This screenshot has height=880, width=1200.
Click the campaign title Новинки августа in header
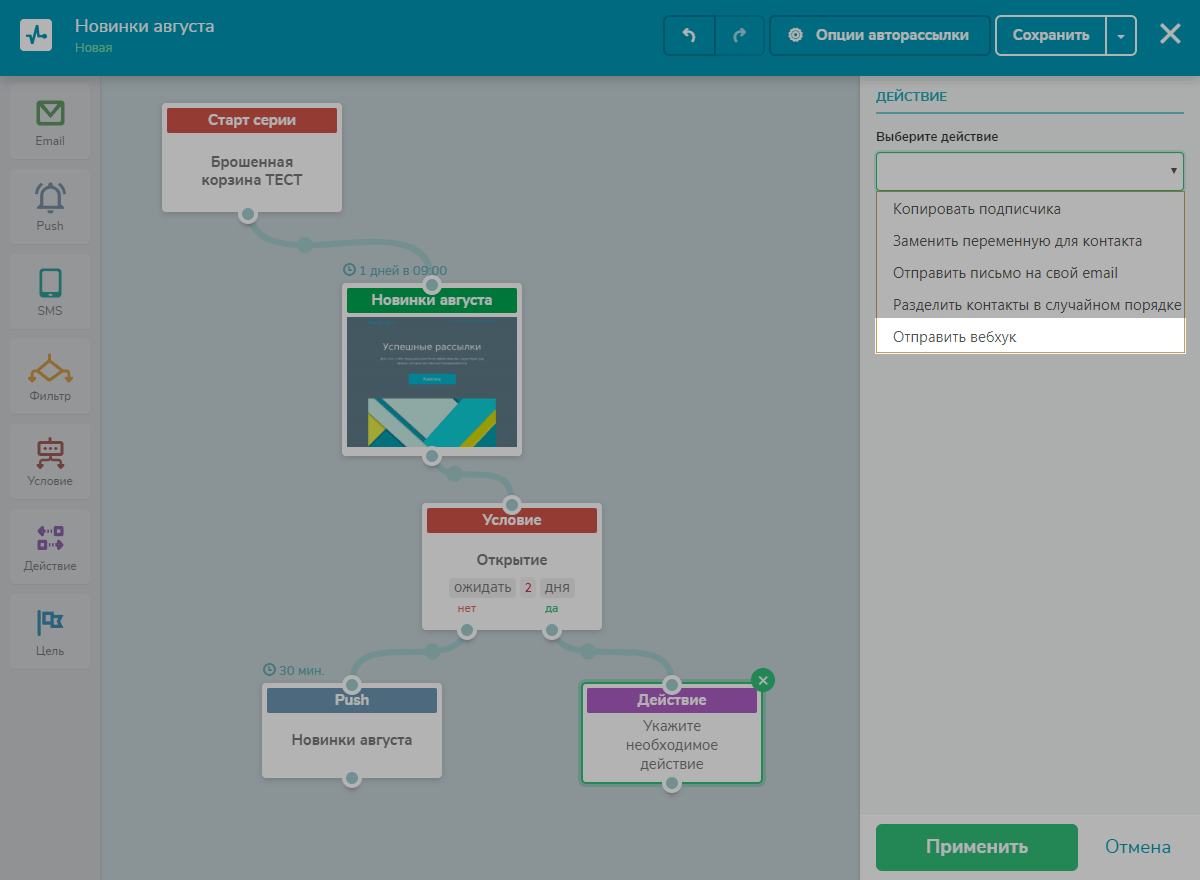coord(144,25)
